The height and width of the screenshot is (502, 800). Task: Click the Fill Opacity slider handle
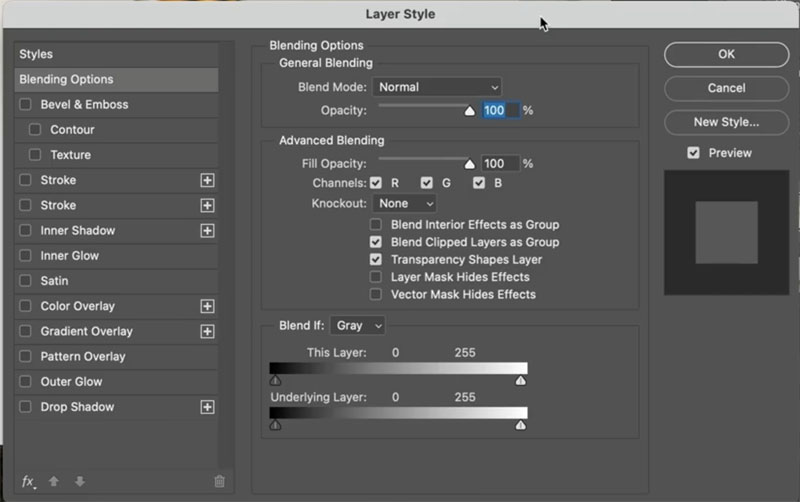pyautogui.click(x=469, y=164)
